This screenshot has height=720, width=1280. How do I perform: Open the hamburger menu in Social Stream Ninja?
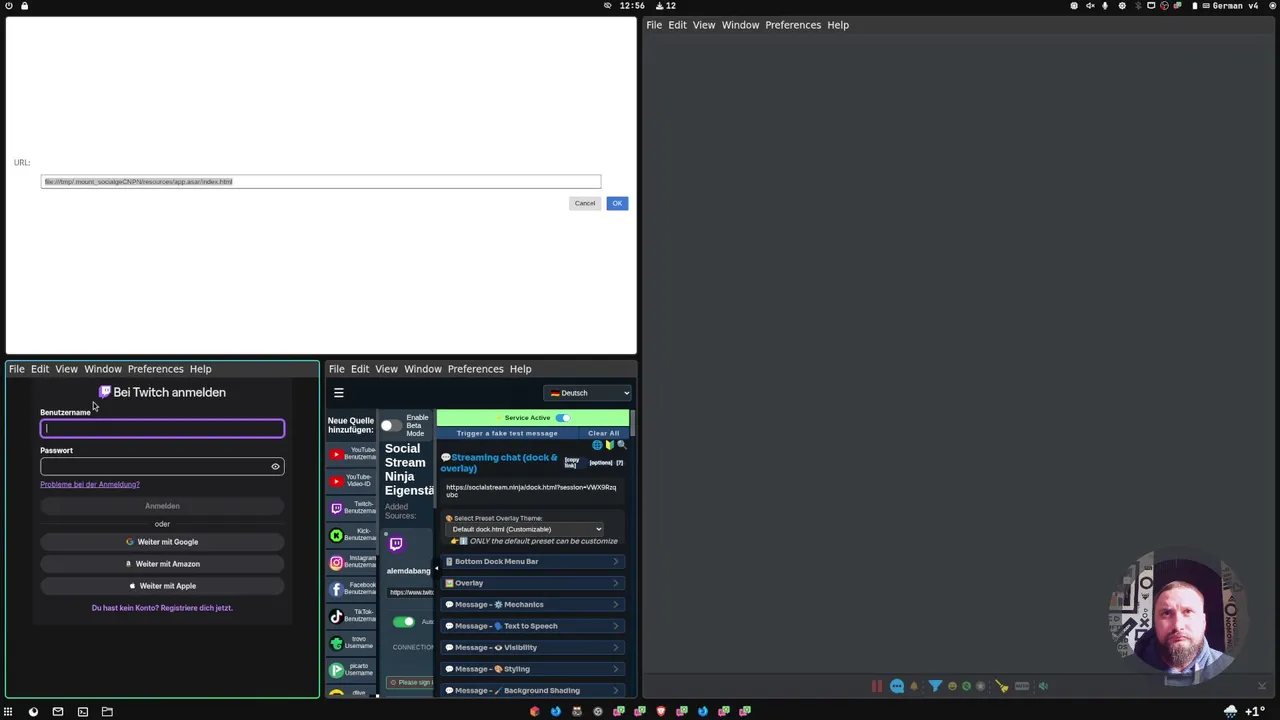(338, 393)
